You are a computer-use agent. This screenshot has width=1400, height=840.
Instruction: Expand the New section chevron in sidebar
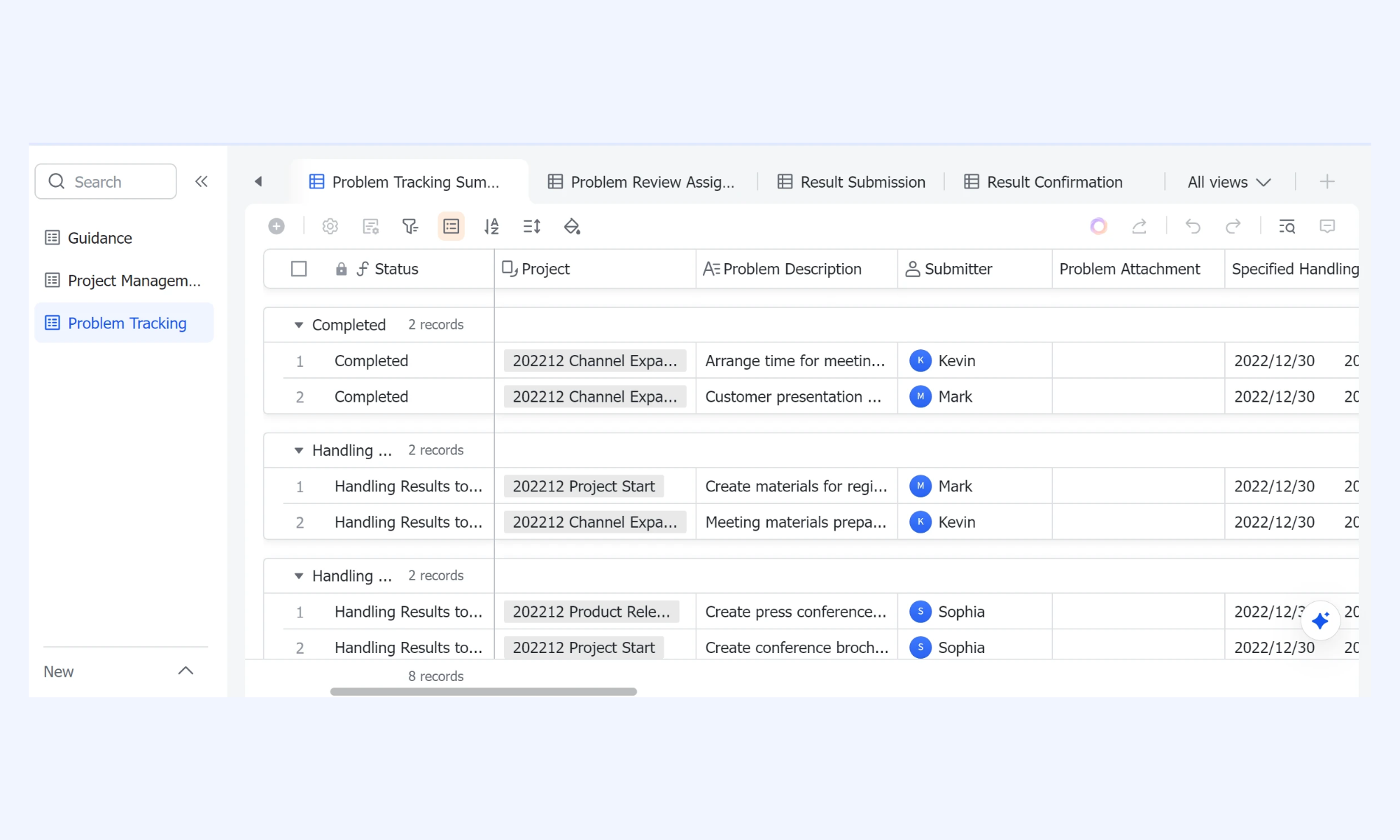click(x=185, y=671)
